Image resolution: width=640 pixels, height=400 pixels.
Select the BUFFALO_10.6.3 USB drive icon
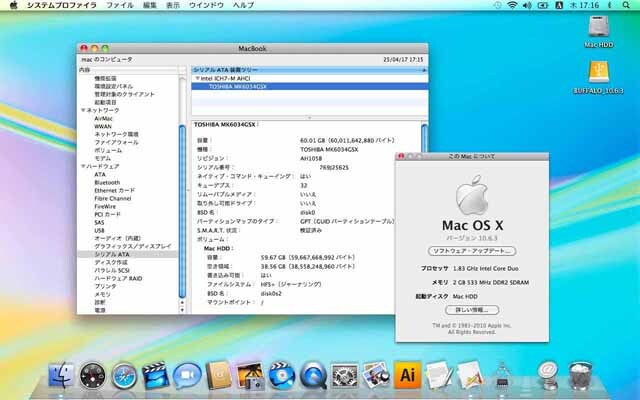pos(599,73)
